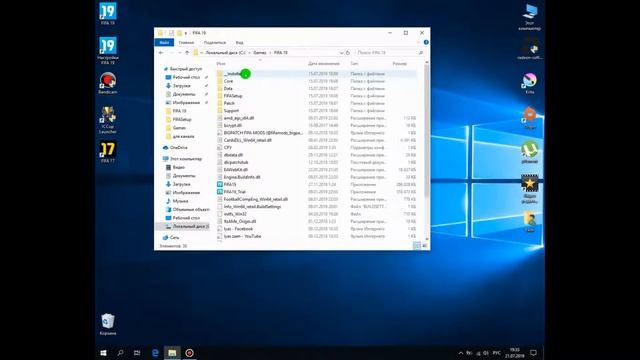Image resolution: width=640 pixels, height=360 pixels.
Task: Launch µTorrent from the desktop
Action: pyautogui.click(x=530, y=152)
